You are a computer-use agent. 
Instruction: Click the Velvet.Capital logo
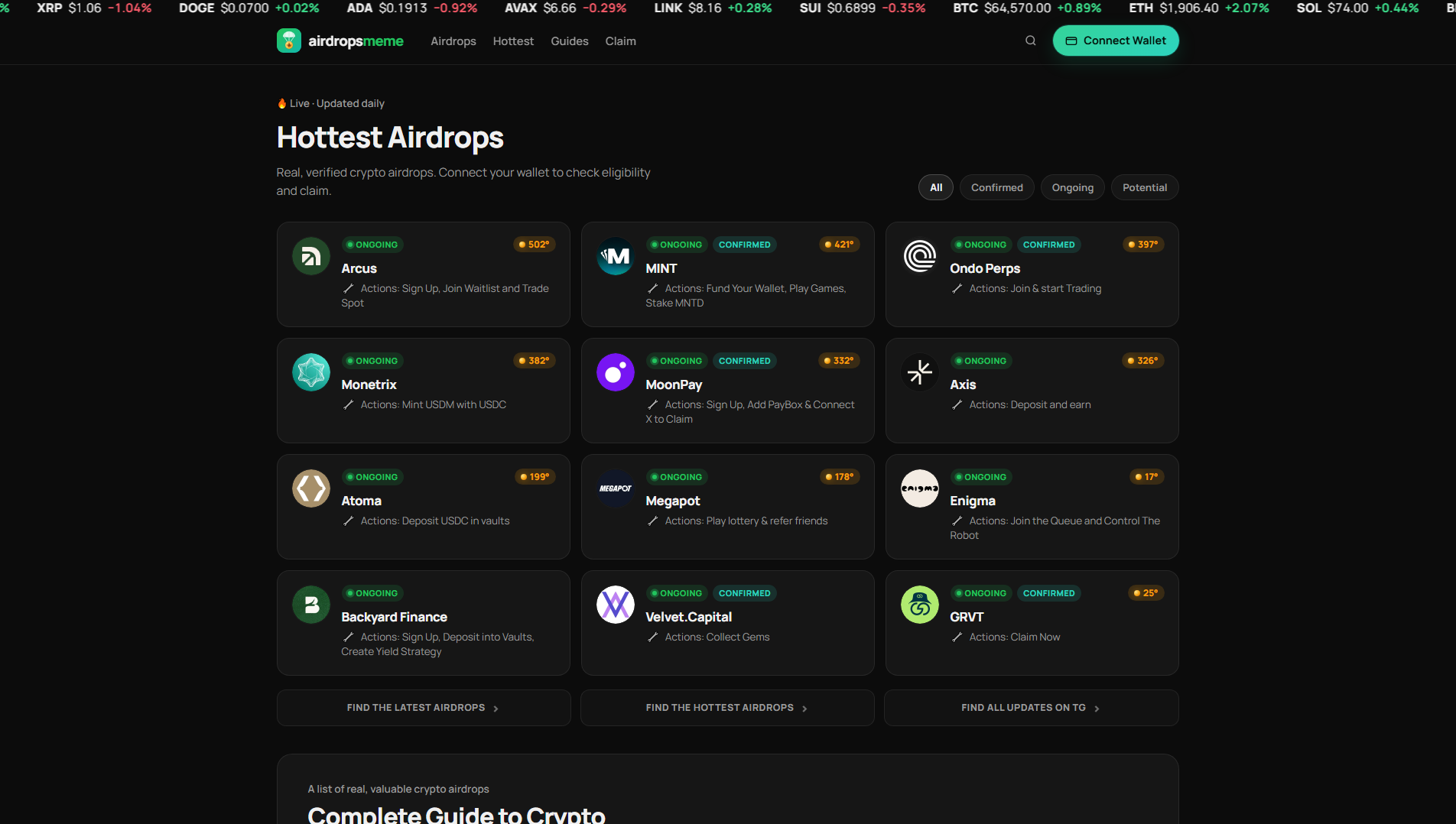pyautogui.click(x=616, y=605)
